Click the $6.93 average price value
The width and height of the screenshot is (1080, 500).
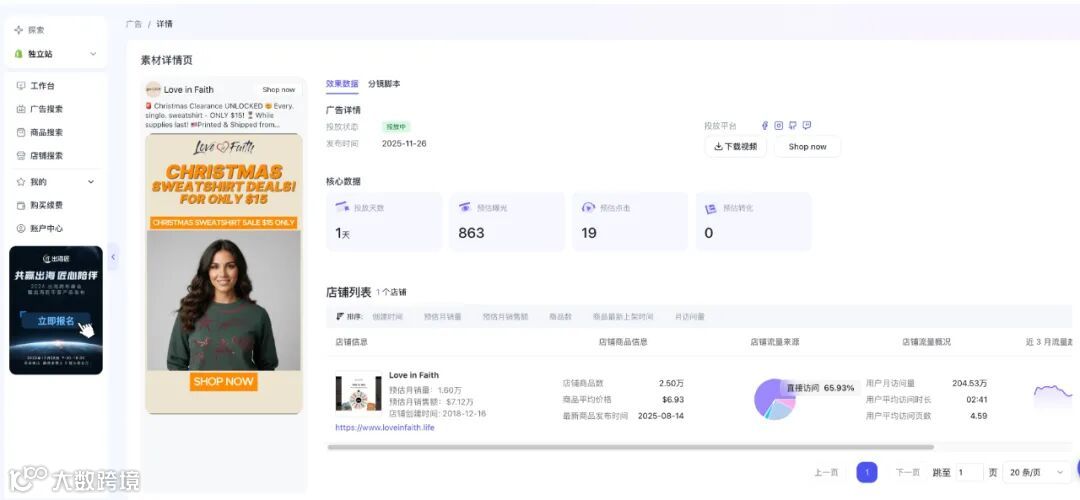[673, 399]
